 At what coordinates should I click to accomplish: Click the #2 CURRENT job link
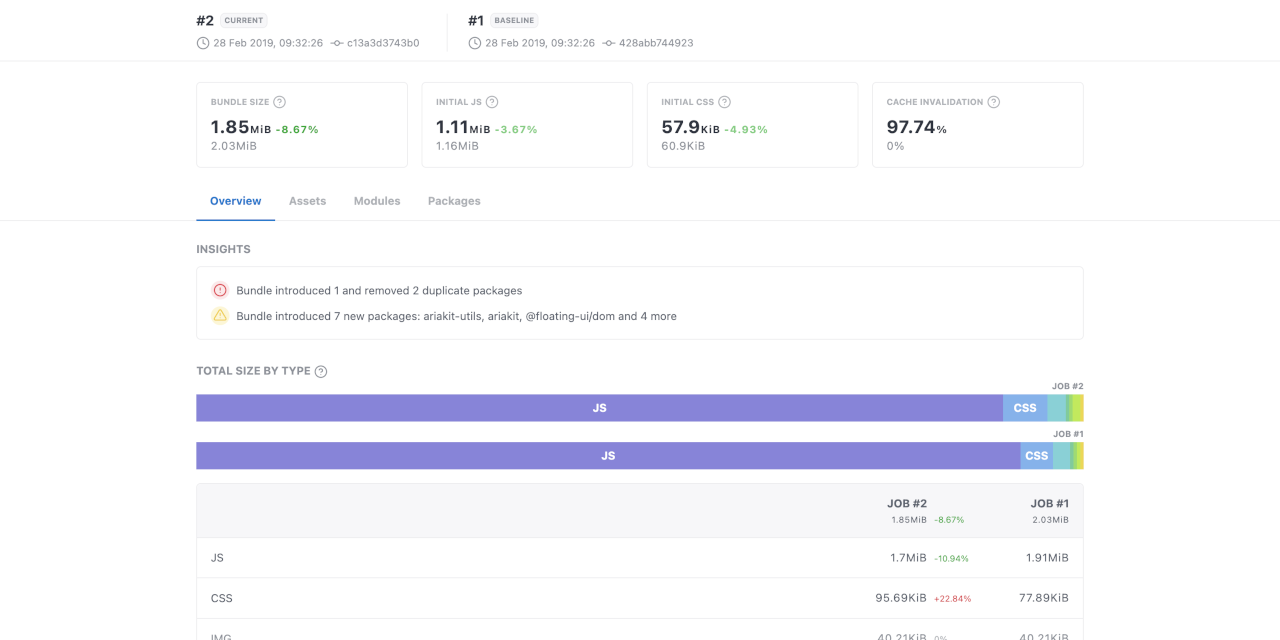coord(204,20)
